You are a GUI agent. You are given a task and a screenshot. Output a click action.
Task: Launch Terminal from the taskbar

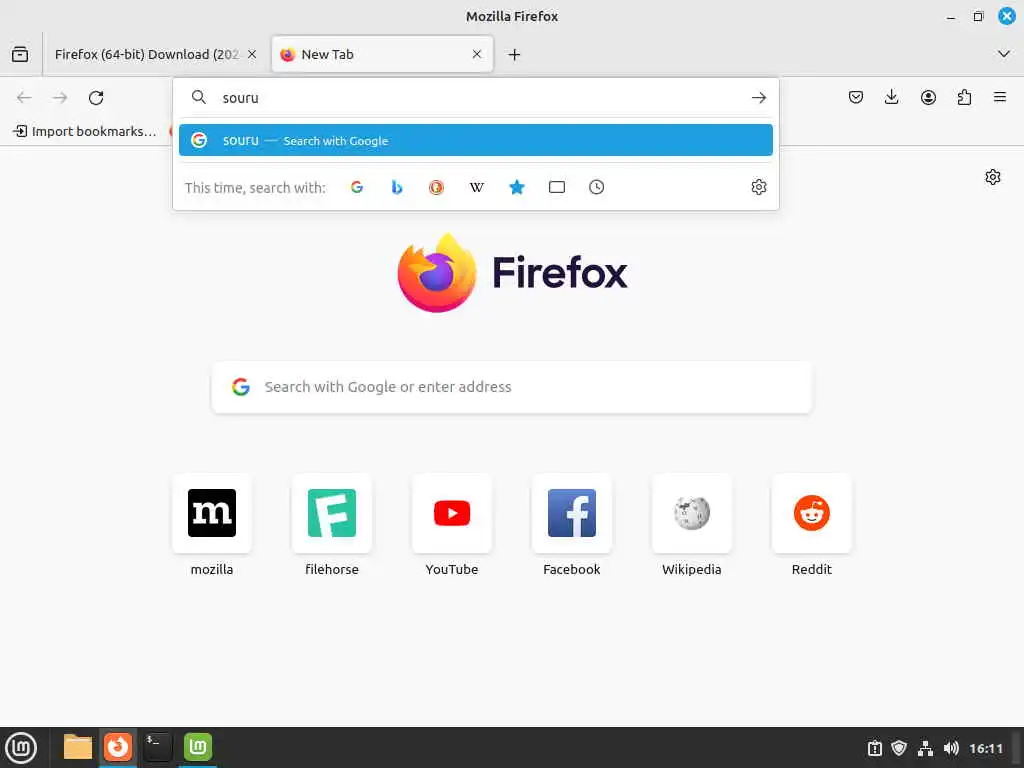157,747
